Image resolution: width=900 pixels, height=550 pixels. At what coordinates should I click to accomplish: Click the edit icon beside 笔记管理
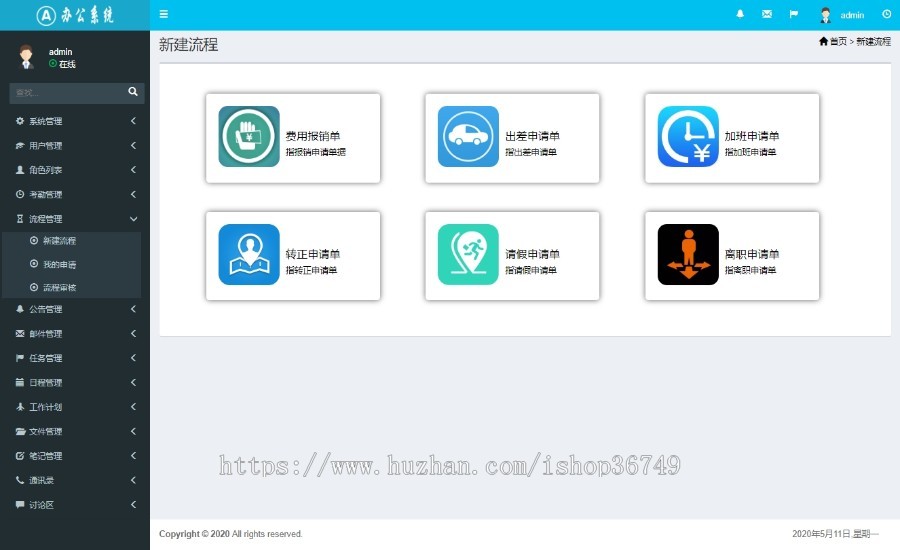(20, 456)
